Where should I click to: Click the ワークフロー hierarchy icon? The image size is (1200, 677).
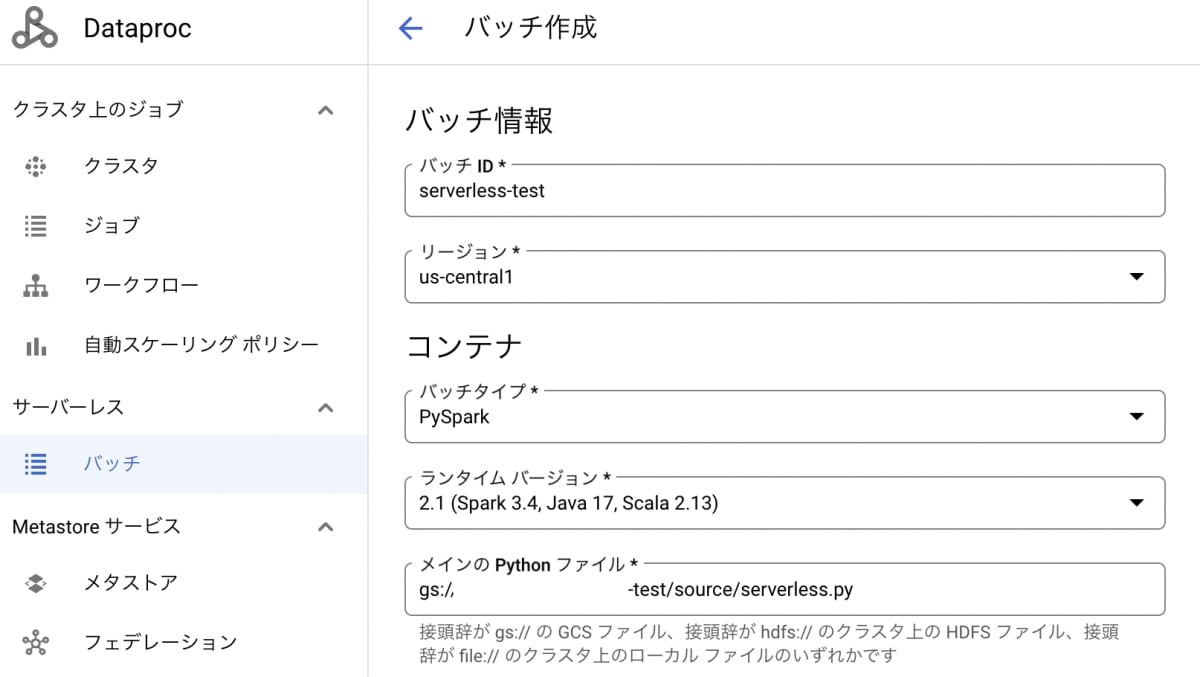36,286
